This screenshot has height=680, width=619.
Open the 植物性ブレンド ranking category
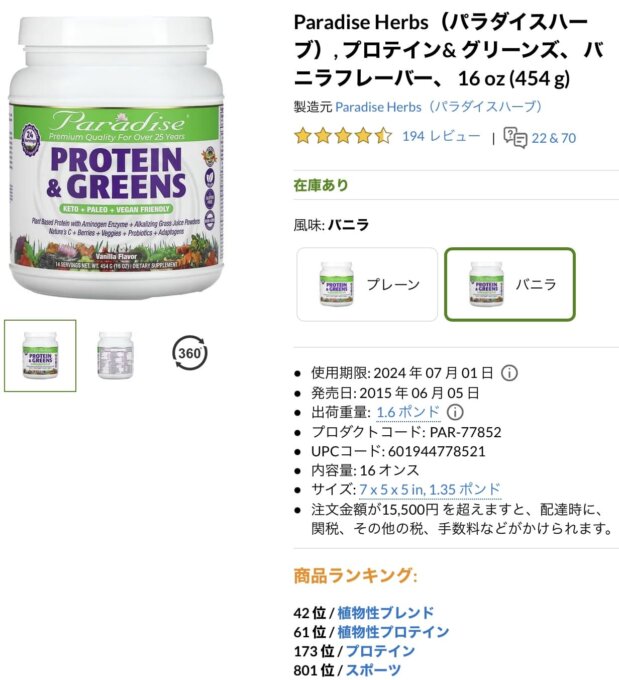tap(386, 613)
